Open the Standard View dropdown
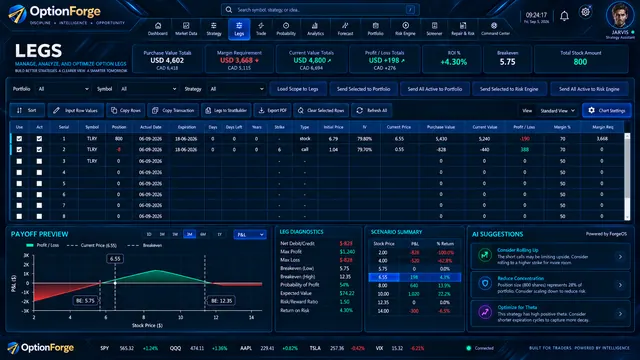Screen dimensions: 640x360 pos(557,111)
